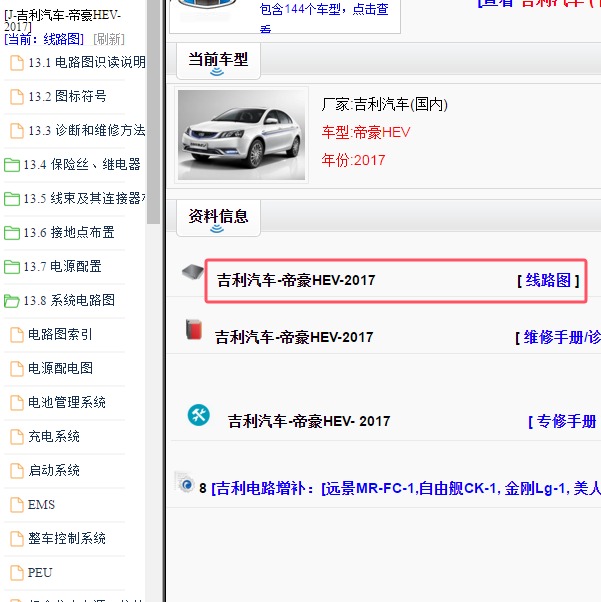
Task: Expand folder icon for 13.7 电源配置
Action: 12,267
